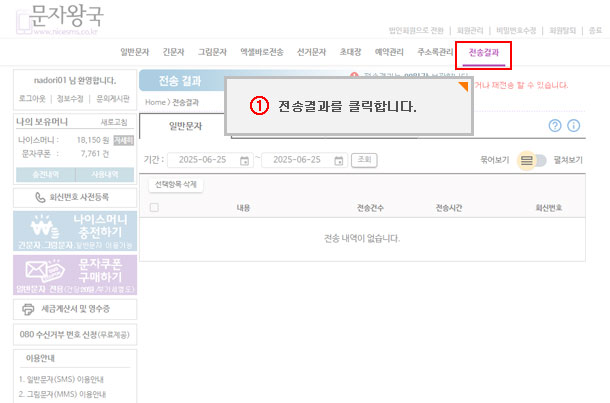Open the 주소록관리 menu

(x=435, y=52)
